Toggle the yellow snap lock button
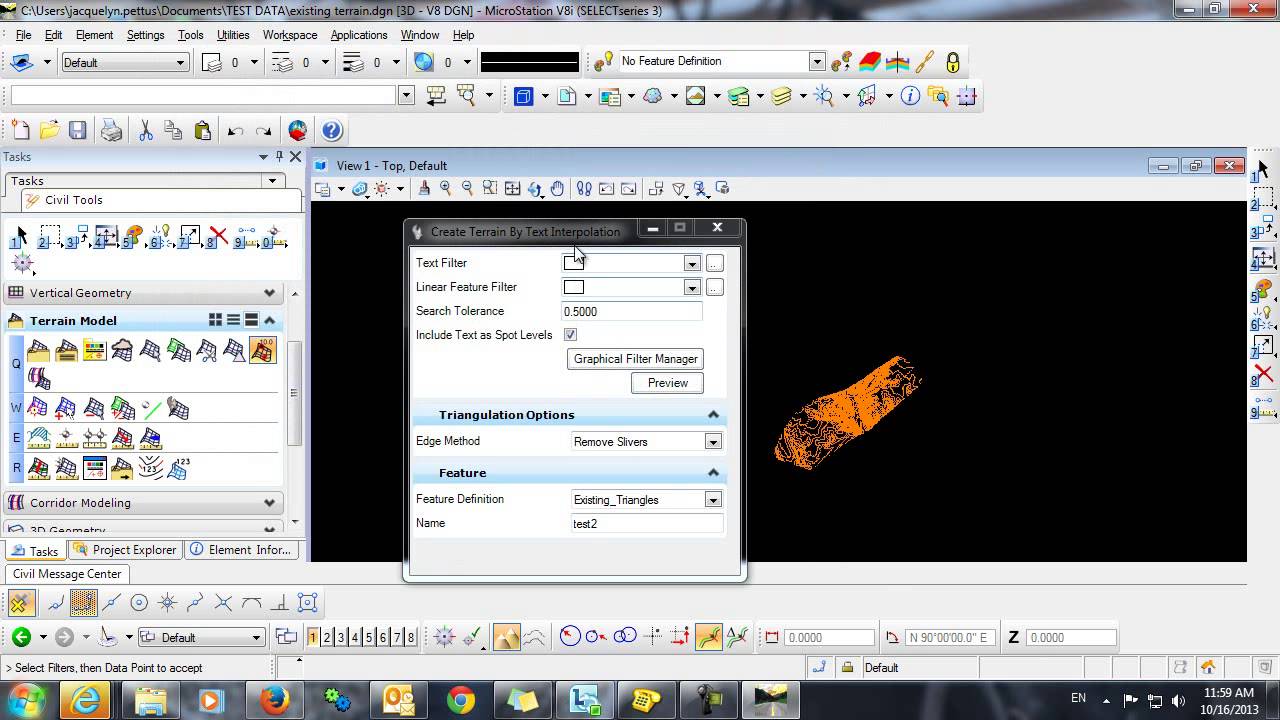 point(21,602)
